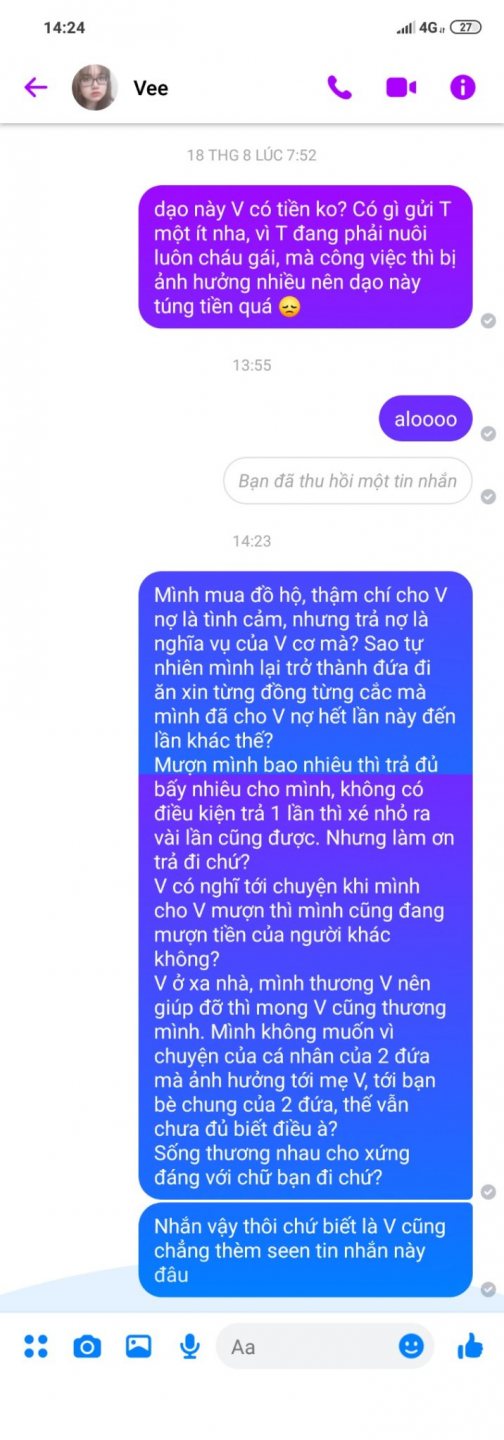Image resolution: width=504 pixels, height=1440 pixels.
Task: Open the photo gallery picker
Action: (x=138, y=1346)
